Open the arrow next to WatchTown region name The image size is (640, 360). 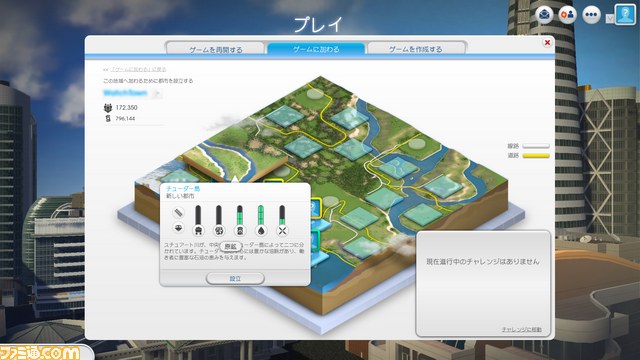(x=156, y=94)
